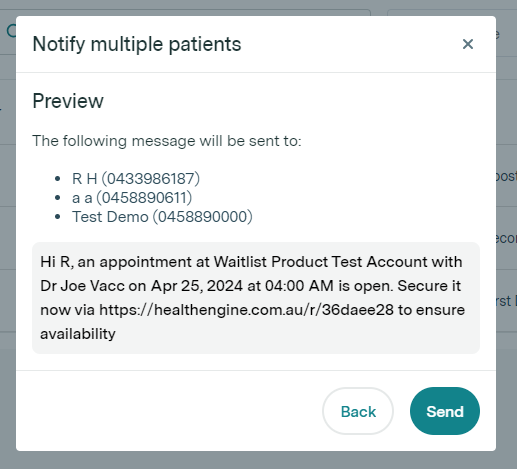The width and height of the screenshot is (517, 469).
Task: Click the '04:00 AM' time in message
Action: click(299, 286)
